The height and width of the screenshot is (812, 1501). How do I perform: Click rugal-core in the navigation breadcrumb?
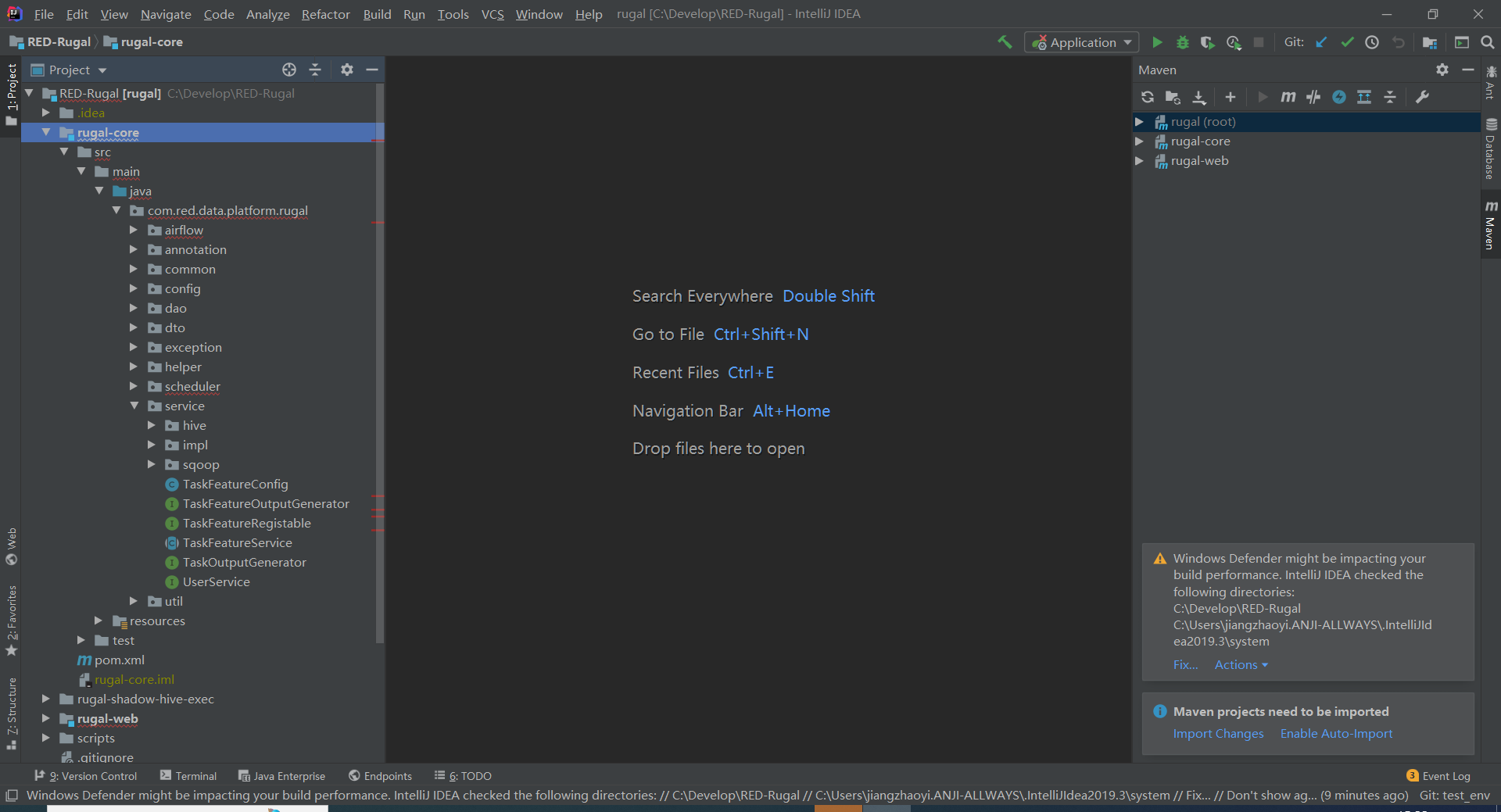point(144,42)
